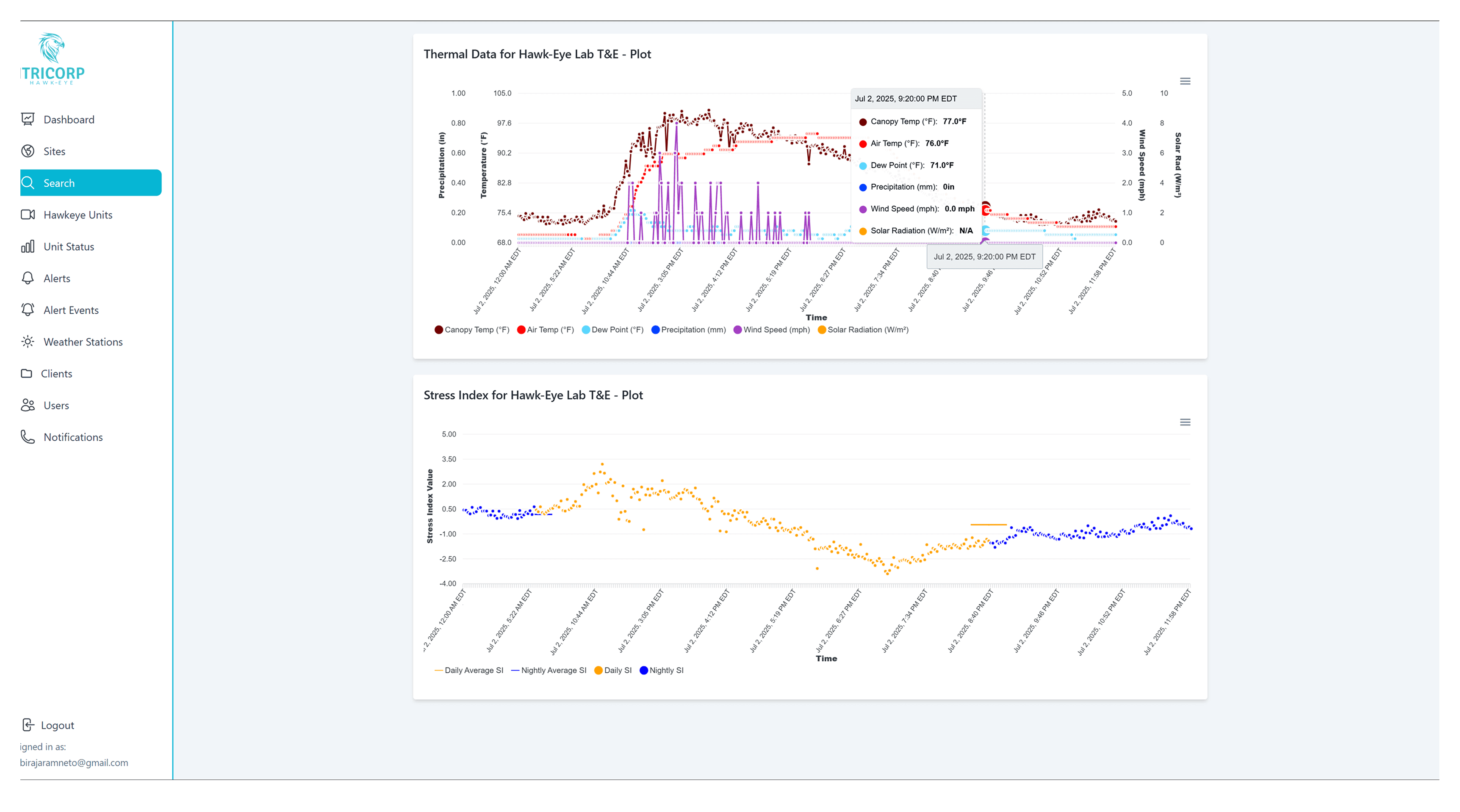Screen dimensions: 1460x812
Task: Click the Tricorp Hawk-Eye logo
Action: point(53,59)
